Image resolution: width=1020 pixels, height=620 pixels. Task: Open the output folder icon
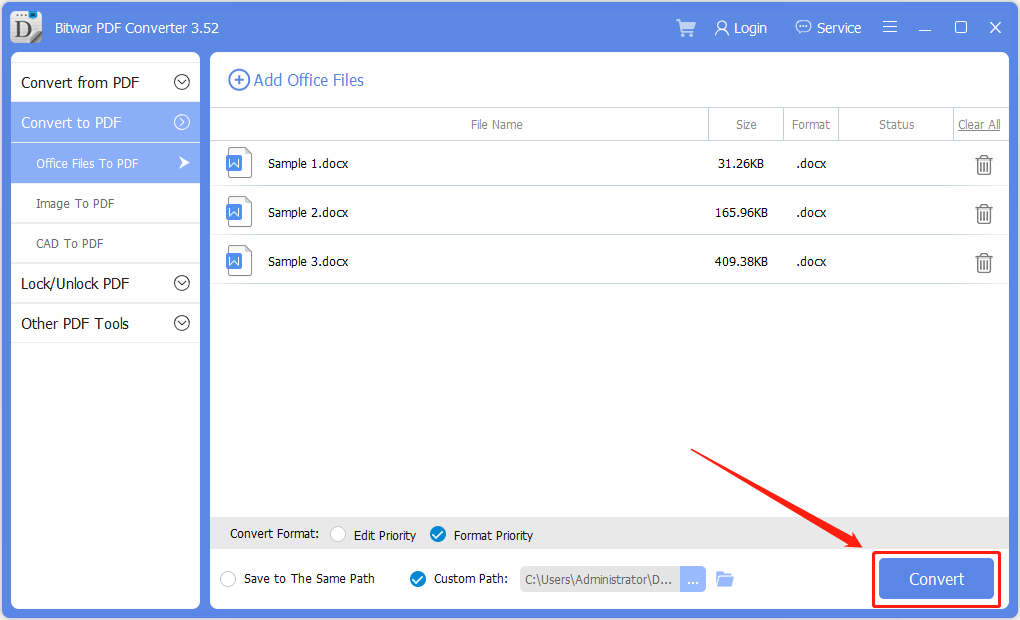[x=725, y=579]
